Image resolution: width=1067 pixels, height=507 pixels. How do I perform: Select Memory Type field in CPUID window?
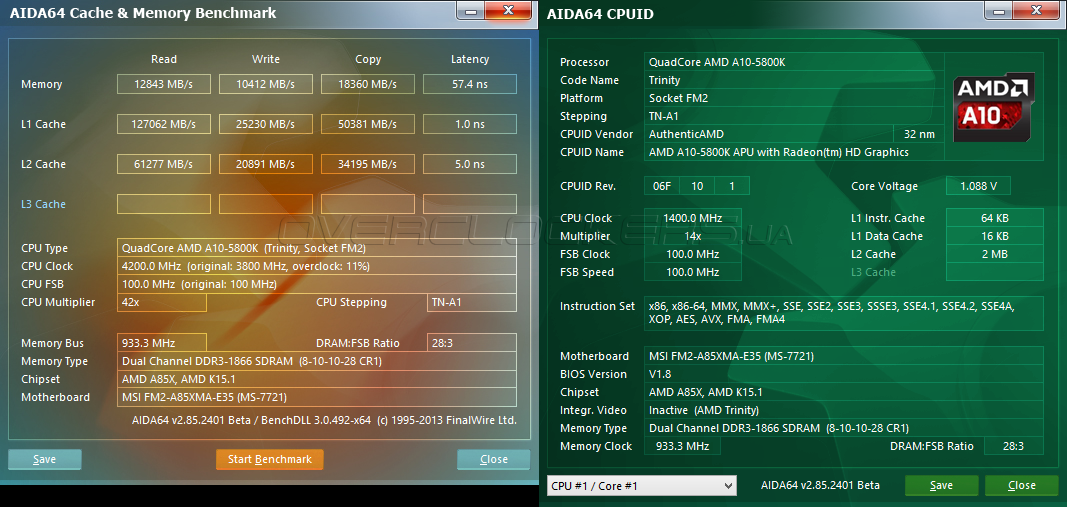coord(844,428)
